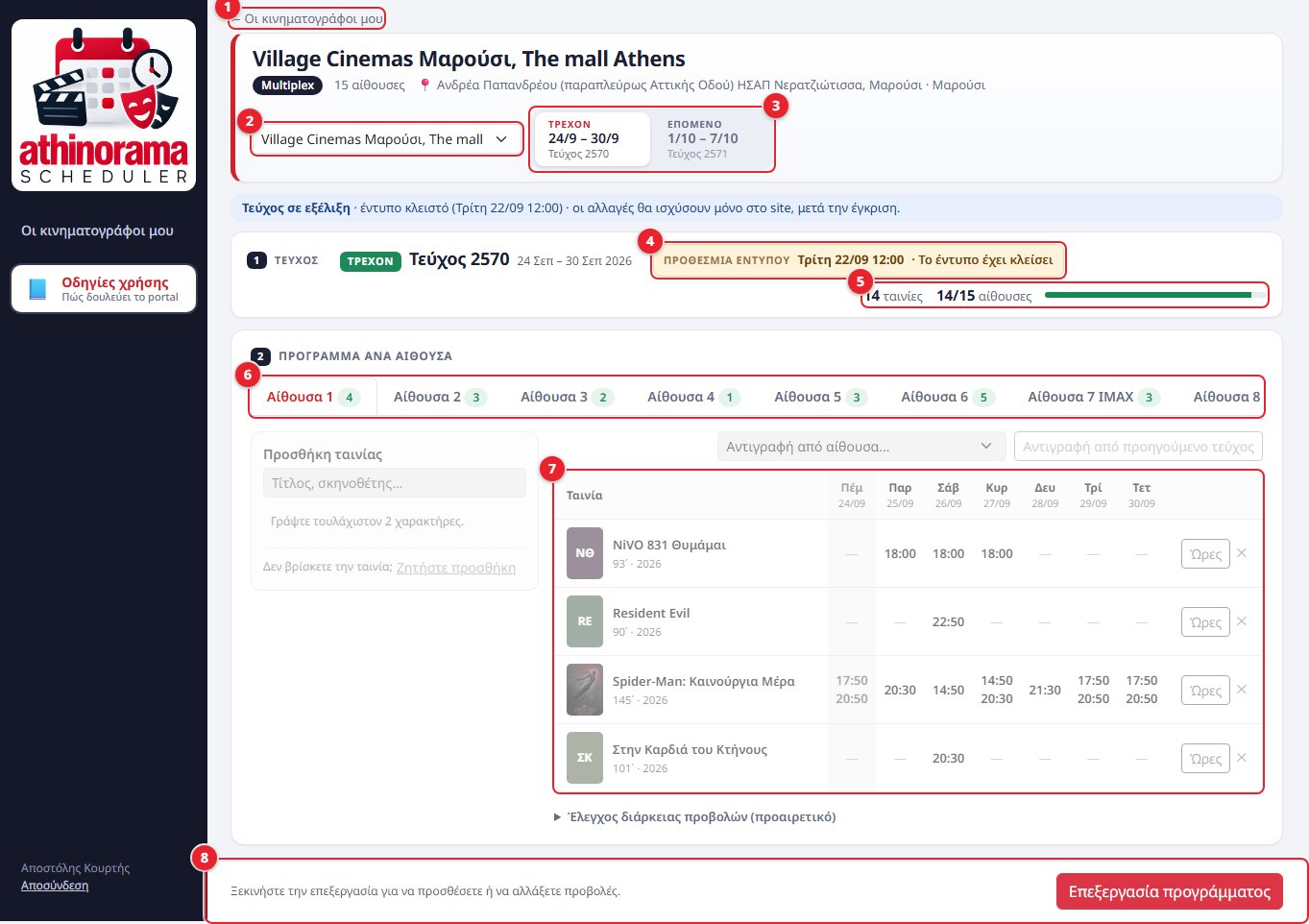Open the Οδηγίες χρήσης guide button
The width and height of the screenshot is (1309, 924).
(104, 289)
